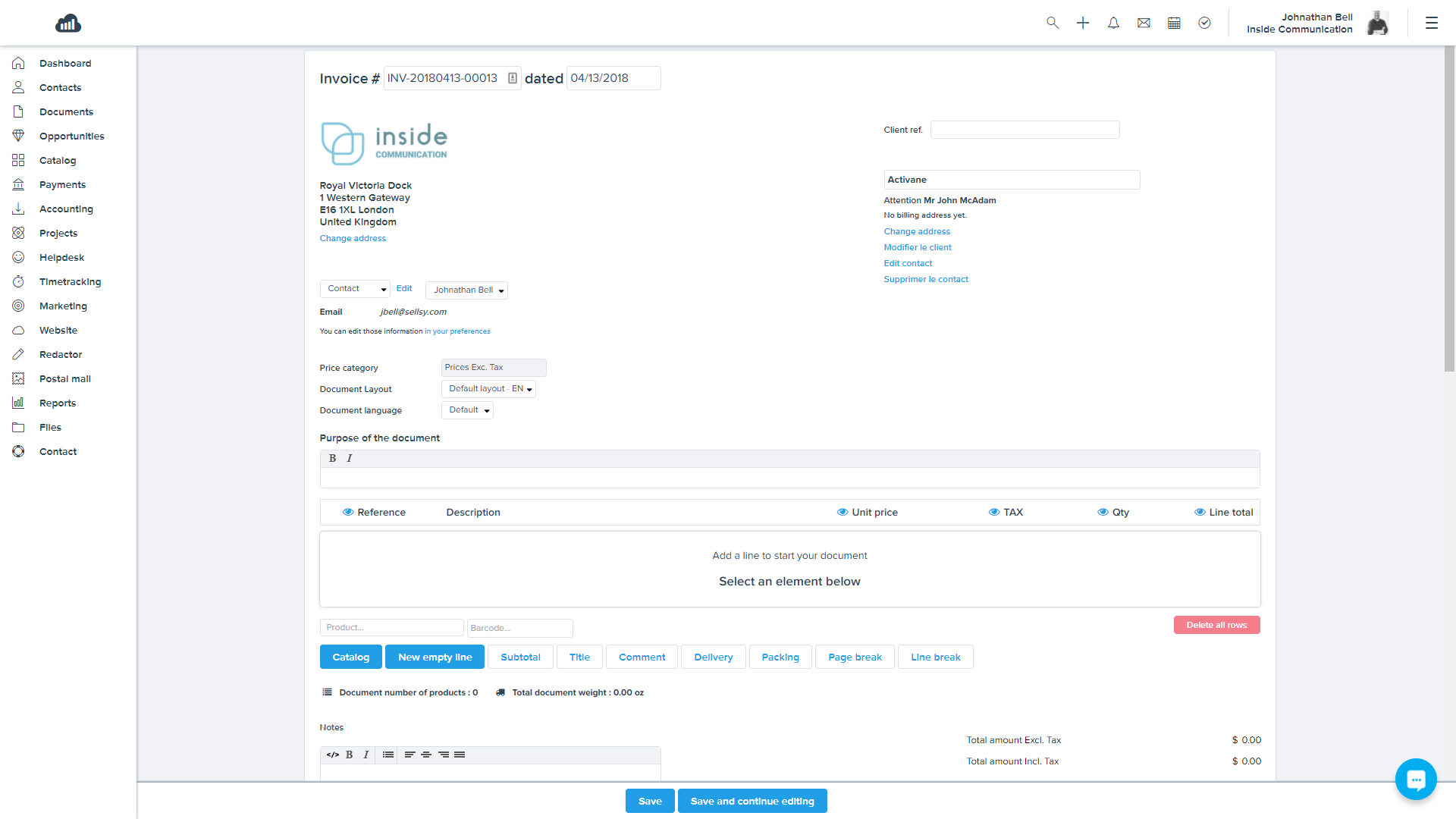
Task: Go to Timetracking in sidebar
Action: (70, 282)
